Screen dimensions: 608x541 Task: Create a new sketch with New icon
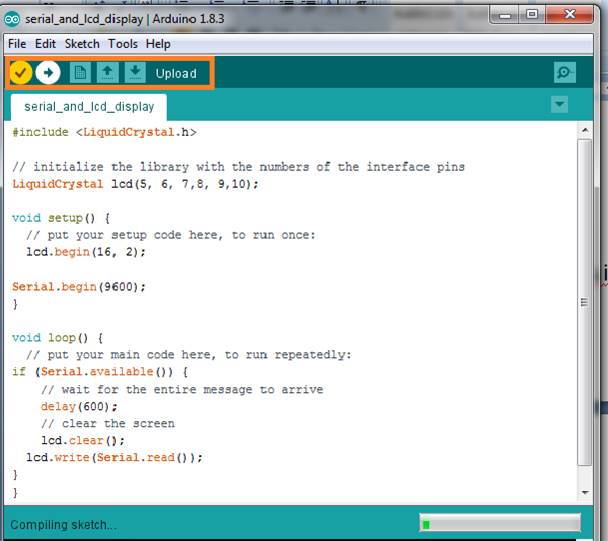click(x=80, y=73)
